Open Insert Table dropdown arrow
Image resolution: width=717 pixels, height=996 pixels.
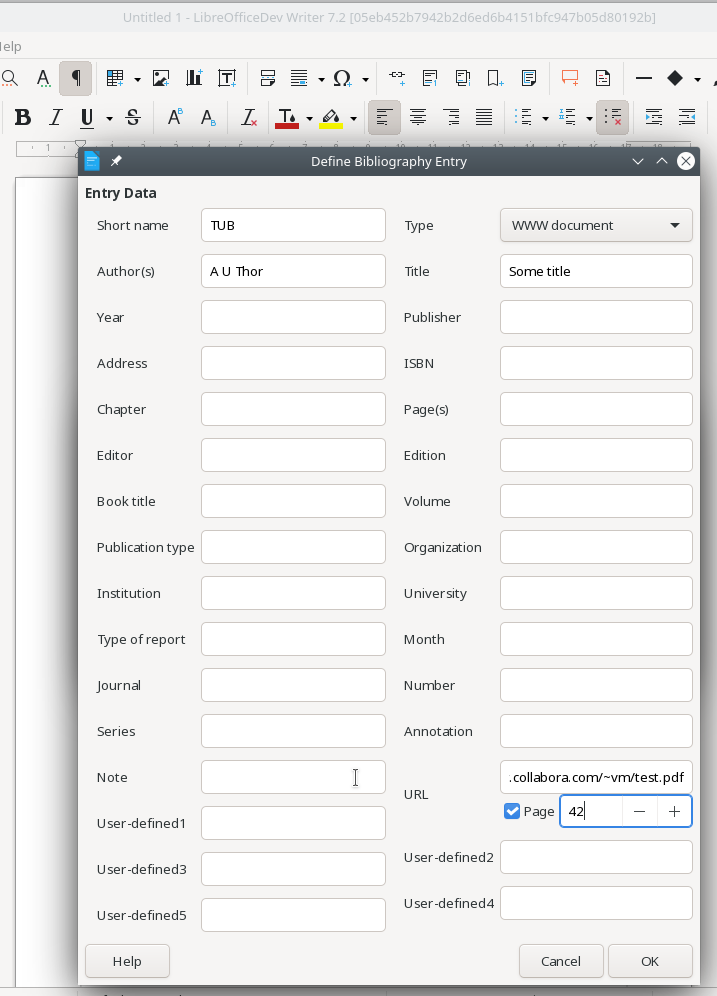point(137,79)
